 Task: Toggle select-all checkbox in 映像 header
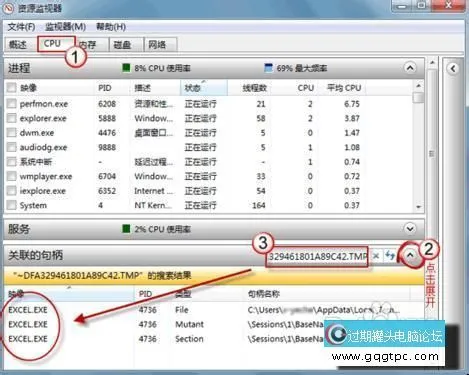pyautogui.click(x=12, y=88)
